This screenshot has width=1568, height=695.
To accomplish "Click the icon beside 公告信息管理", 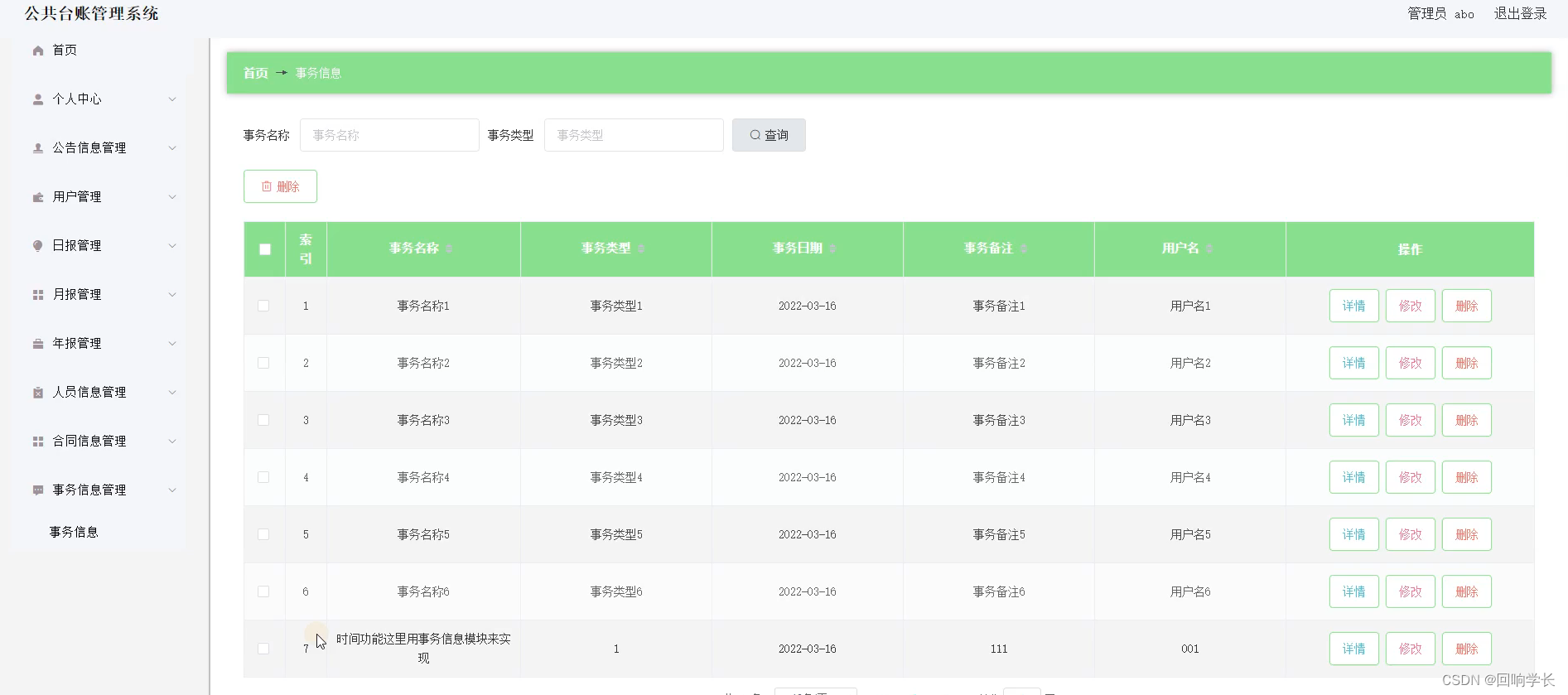I will pyautogui.click(x=38, y=148).
